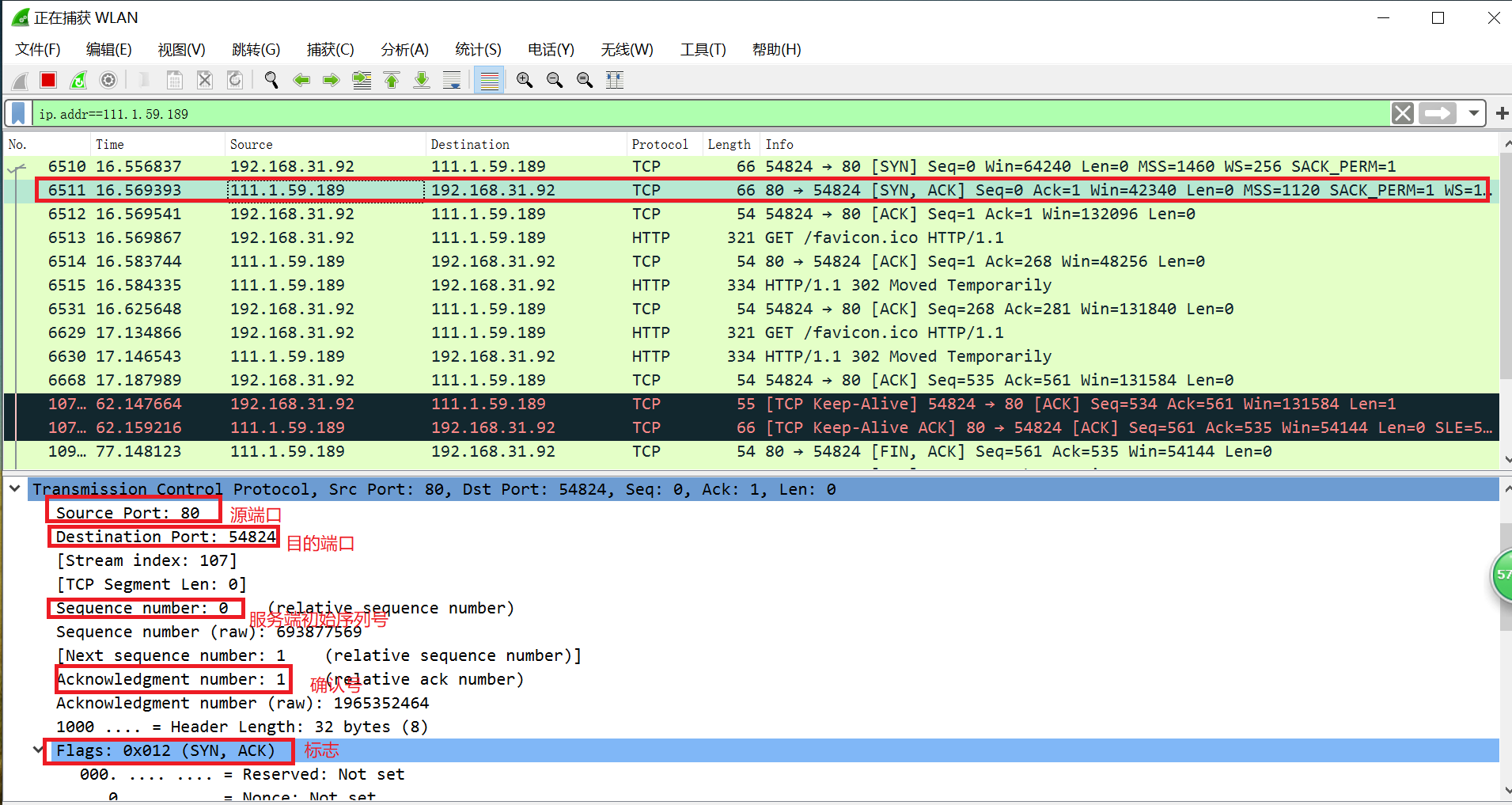Apply the display filter with arrow button
Image resolution: width=1512 pixels, height=805 pixels.
(x=1438, y=113)
